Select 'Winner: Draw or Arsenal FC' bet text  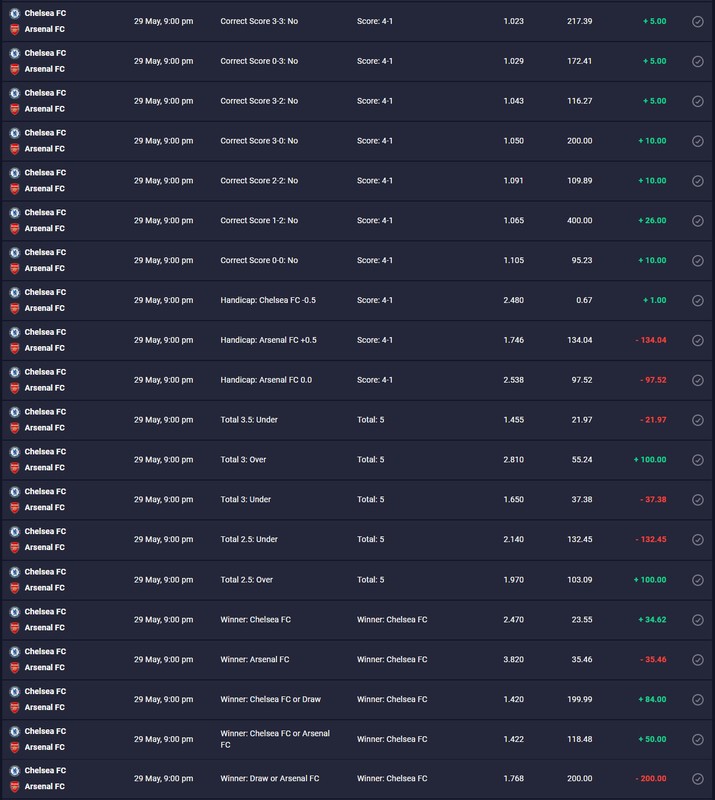(269, 779)
